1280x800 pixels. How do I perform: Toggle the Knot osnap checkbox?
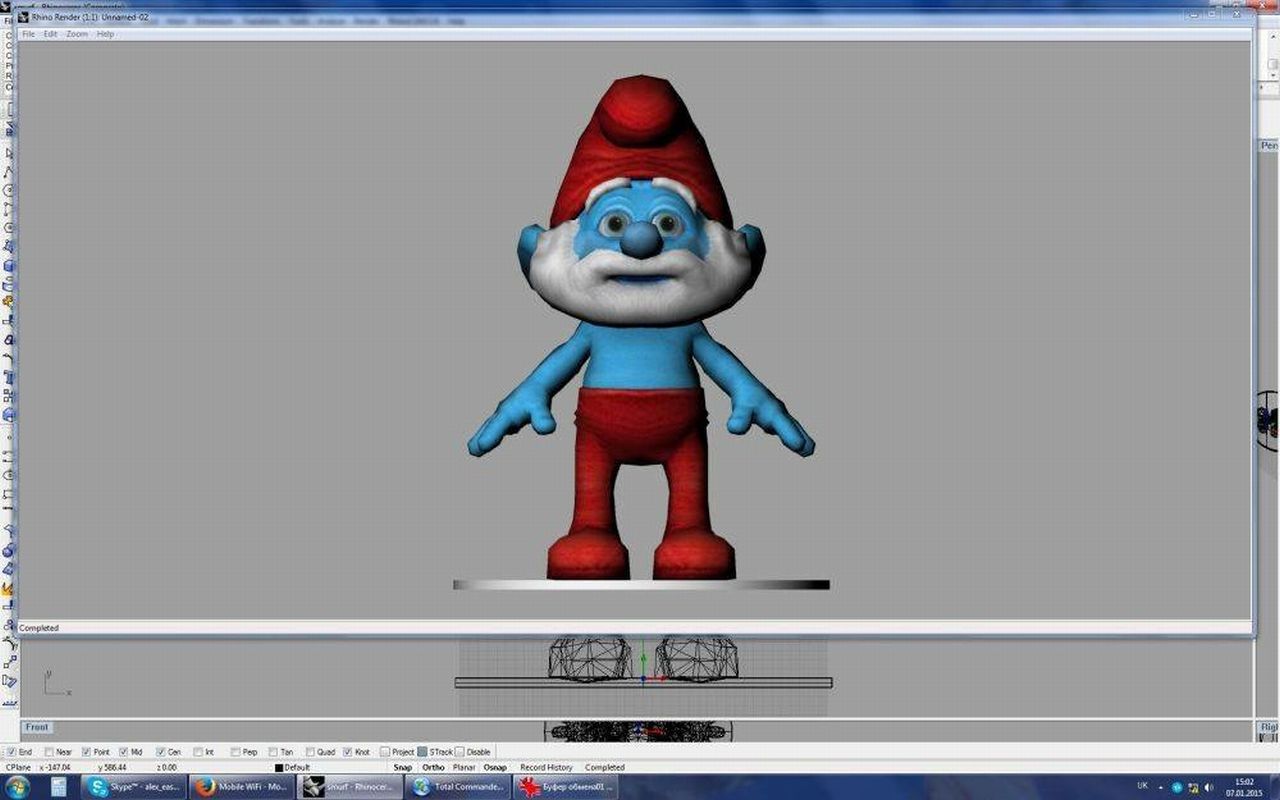[348, 752]
